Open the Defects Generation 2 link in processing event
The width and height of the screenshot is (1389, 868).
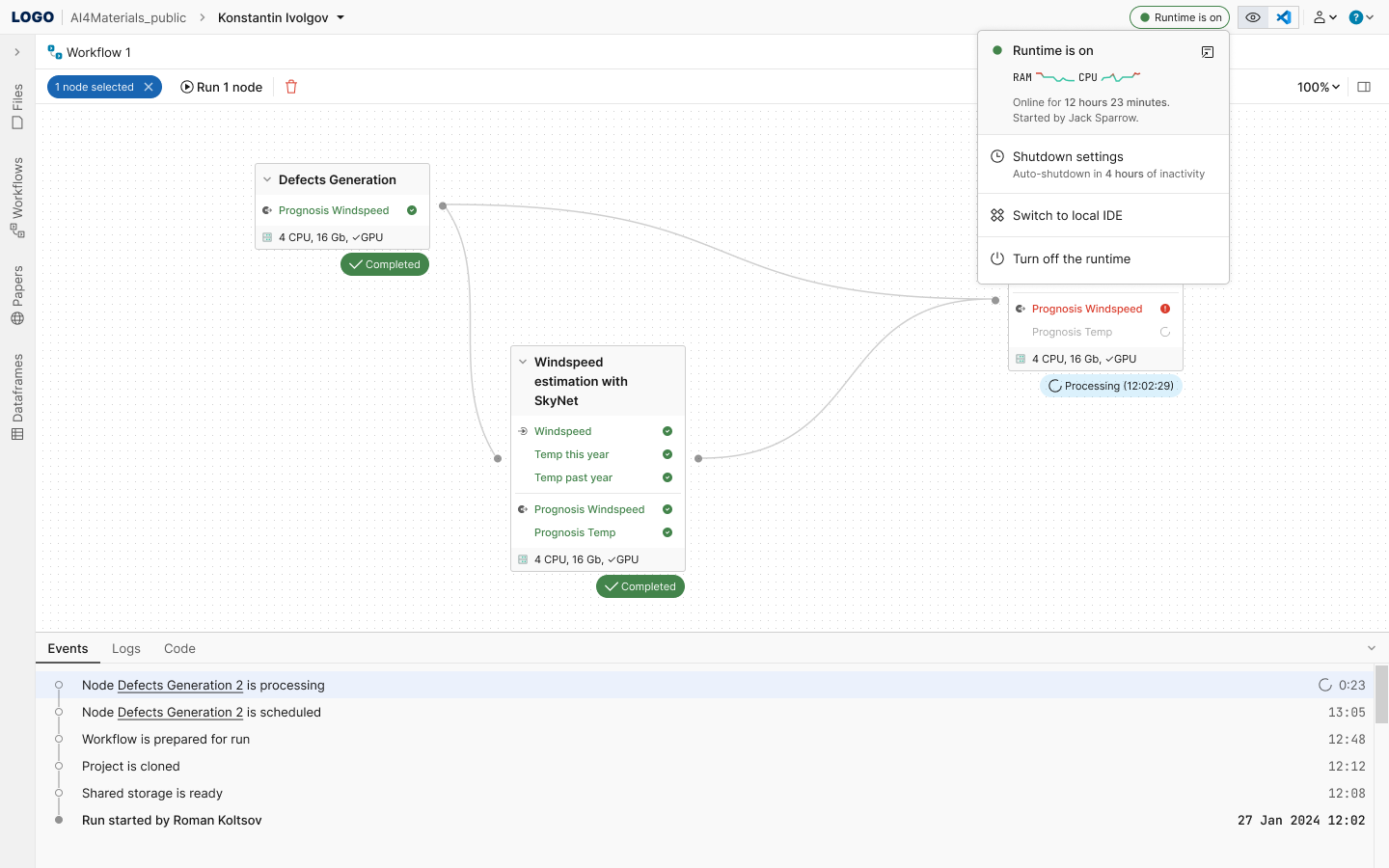tap(180, 685)
